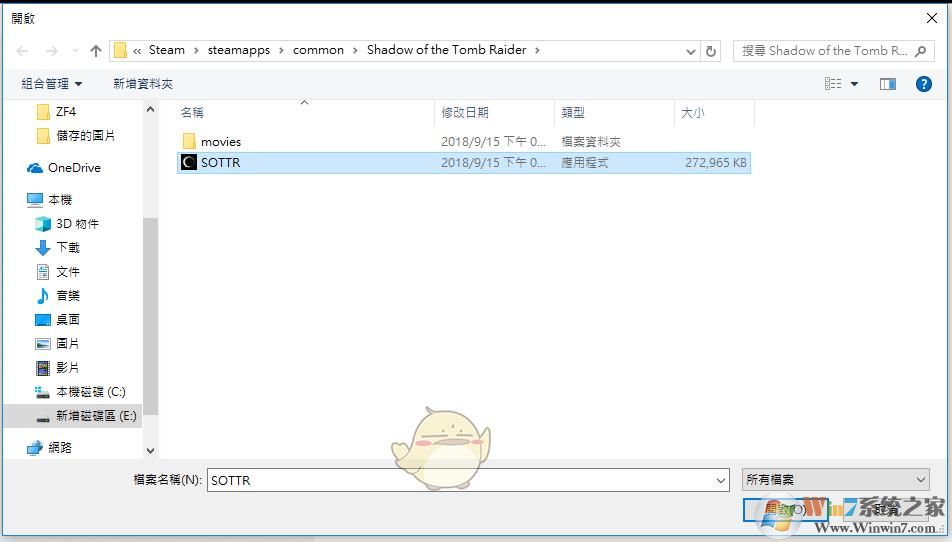Go back with the left arrow button
Image resolution: width=952 pixels, height=542 pixels.
(x=22, y=51)
